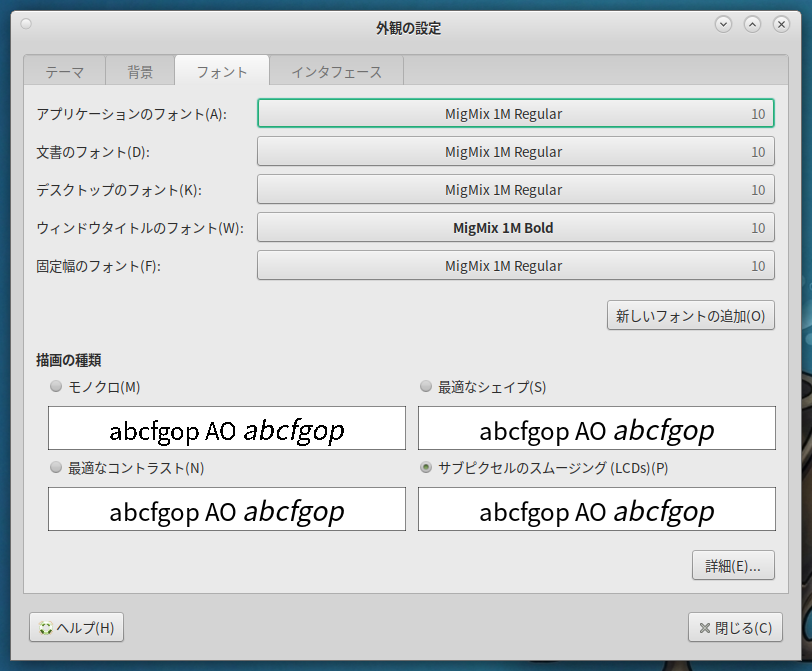The image size is (812, 671).
Task: Go to the インタフェース tab
Action: coord(337,71)
